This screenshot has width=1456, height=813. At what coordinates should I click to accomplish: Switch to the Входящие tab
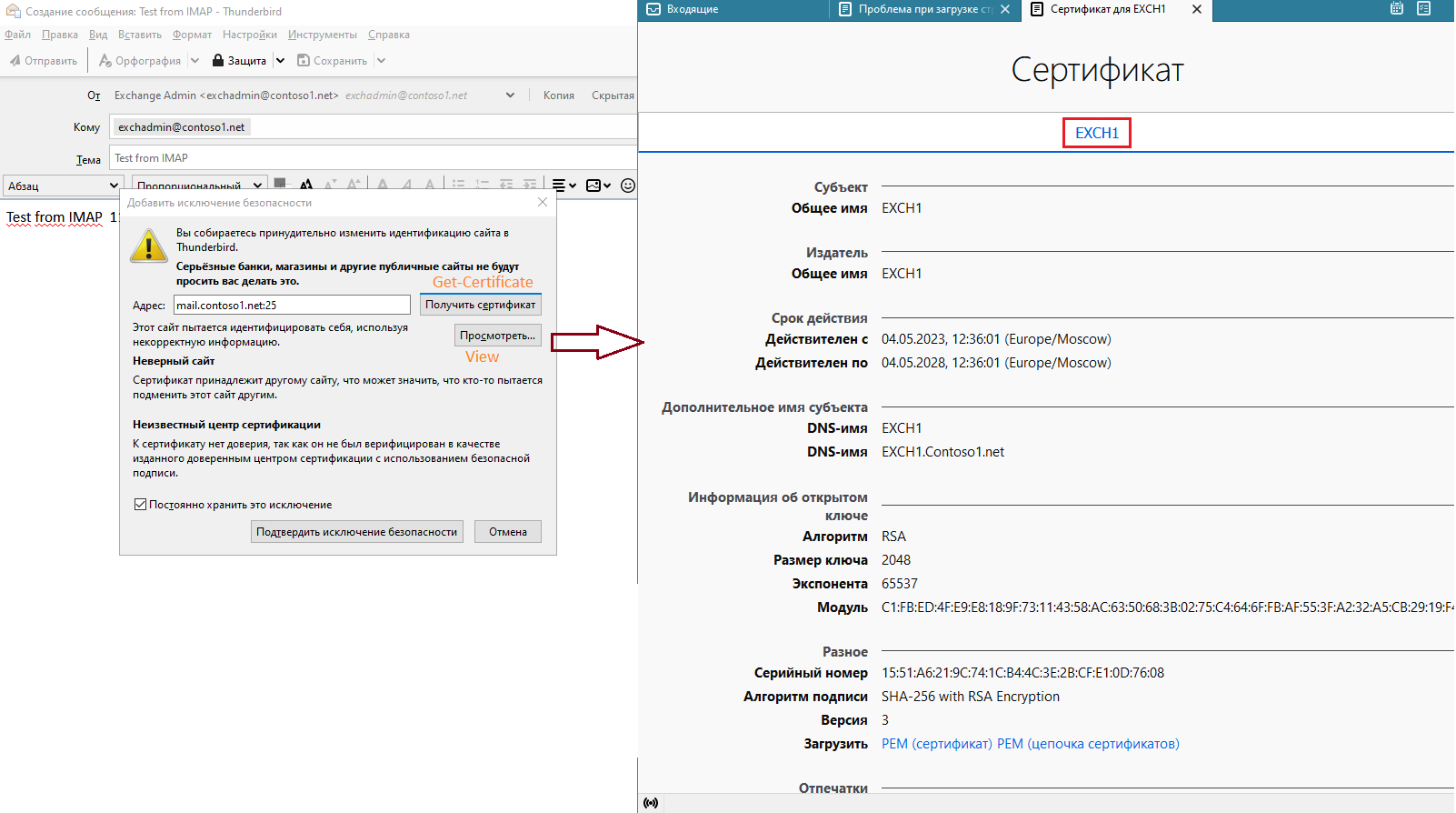[x=733, y=10]
